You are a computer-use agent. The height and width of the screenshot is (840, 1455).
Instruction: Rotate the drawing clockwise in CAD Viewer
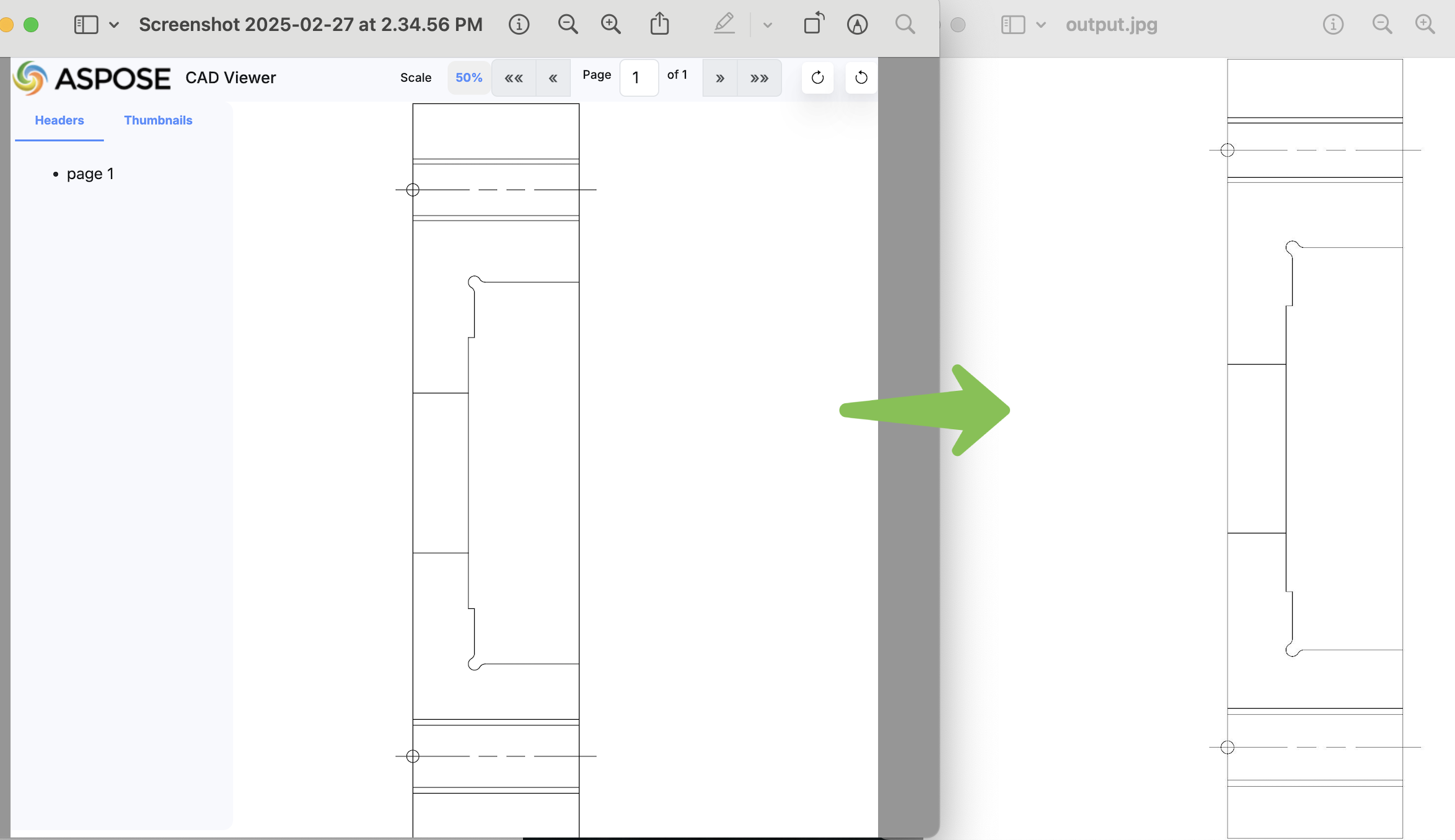[x=817, y=78]
